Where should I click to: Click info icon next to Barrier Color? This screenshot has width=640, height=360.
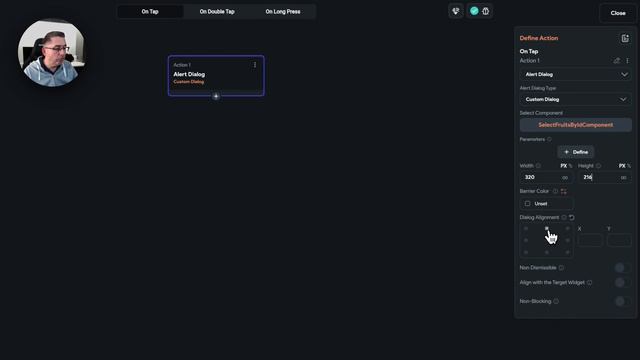coord(555,191)
